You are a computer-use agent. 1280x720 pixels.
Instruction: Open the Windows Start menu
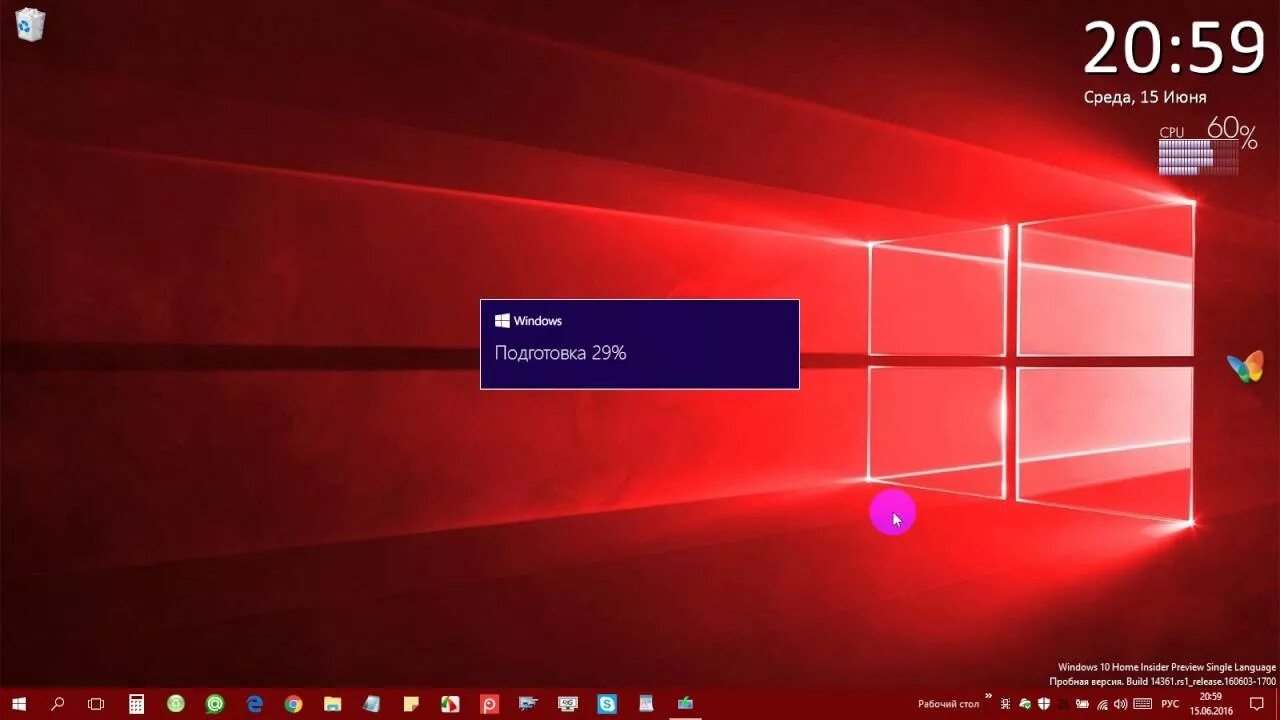pyautogui.click(x=19, y=704)
